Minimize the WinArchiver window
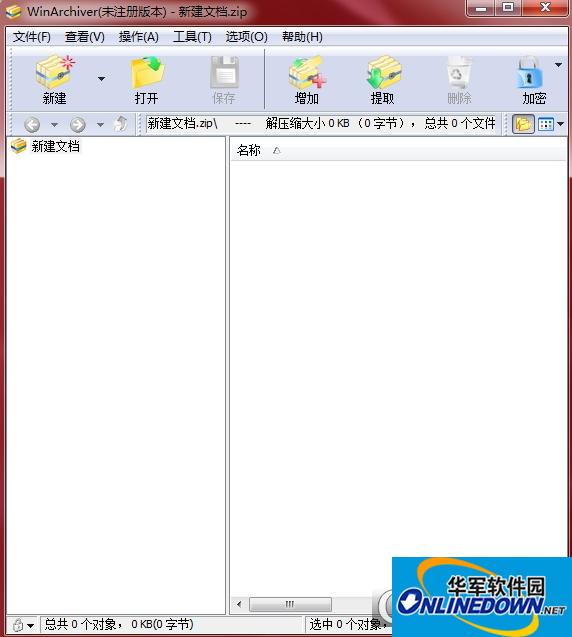The image size is (572, 637). (481, 8)
